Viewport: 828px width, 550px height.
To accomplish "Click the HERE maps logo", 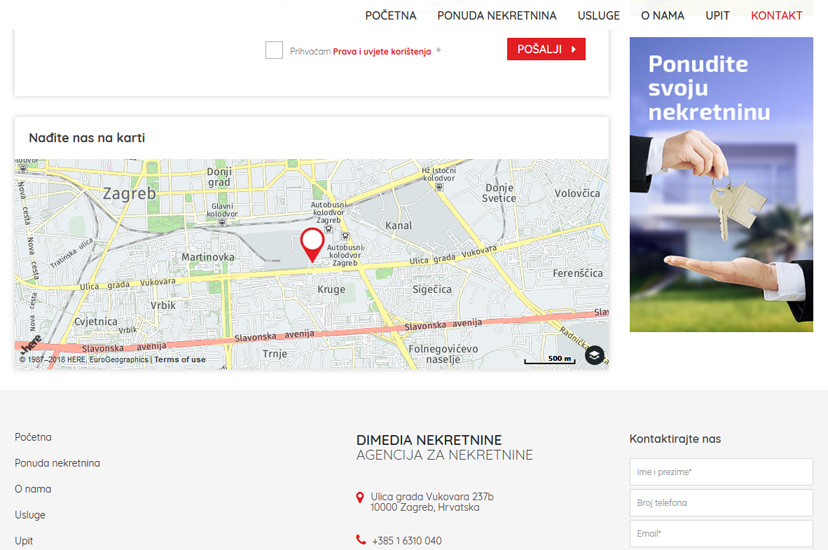I will (x=32, y=343).
